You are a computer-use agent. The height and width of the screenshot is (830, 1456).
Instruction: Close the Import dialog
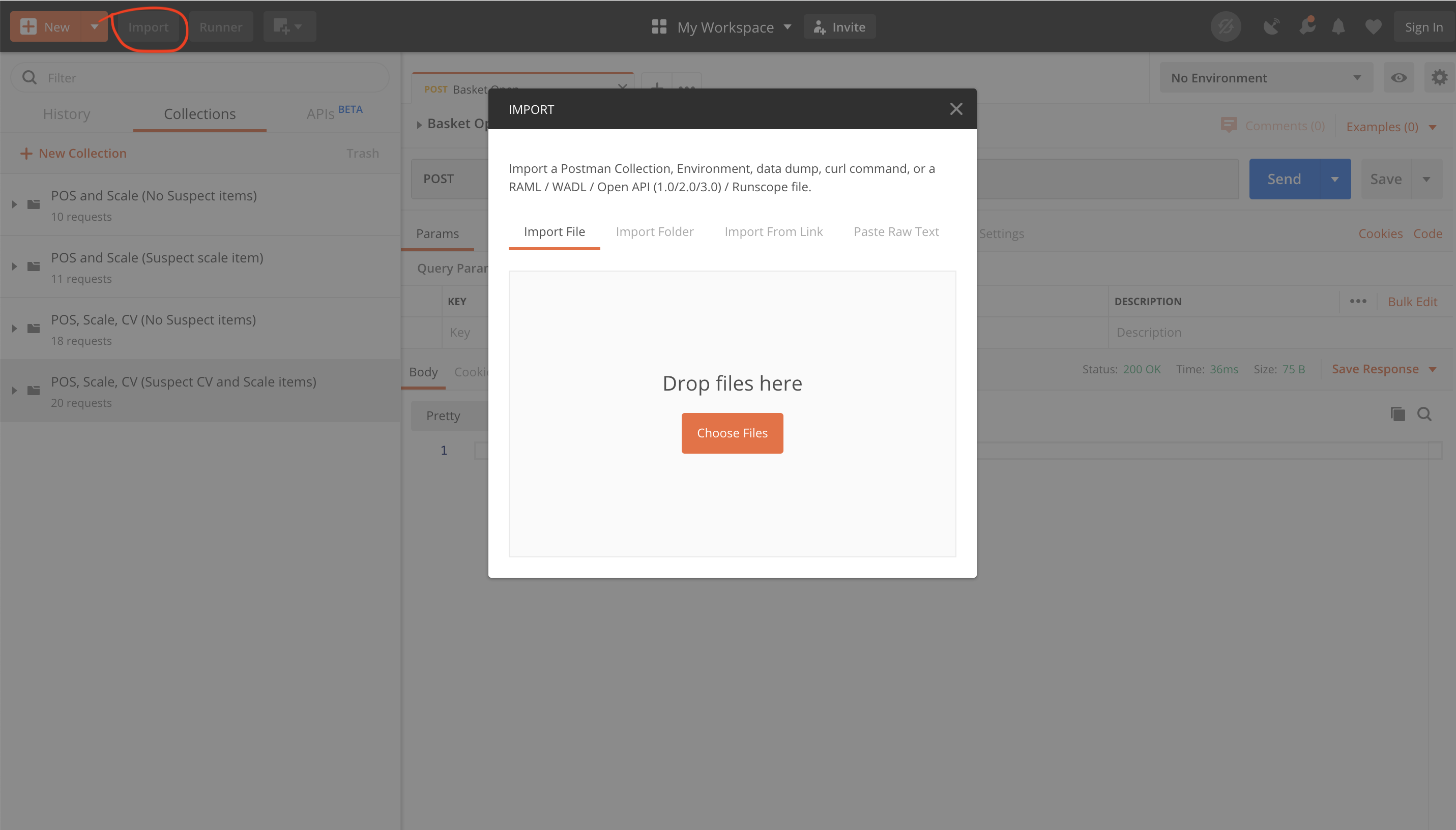coord(956,109)
